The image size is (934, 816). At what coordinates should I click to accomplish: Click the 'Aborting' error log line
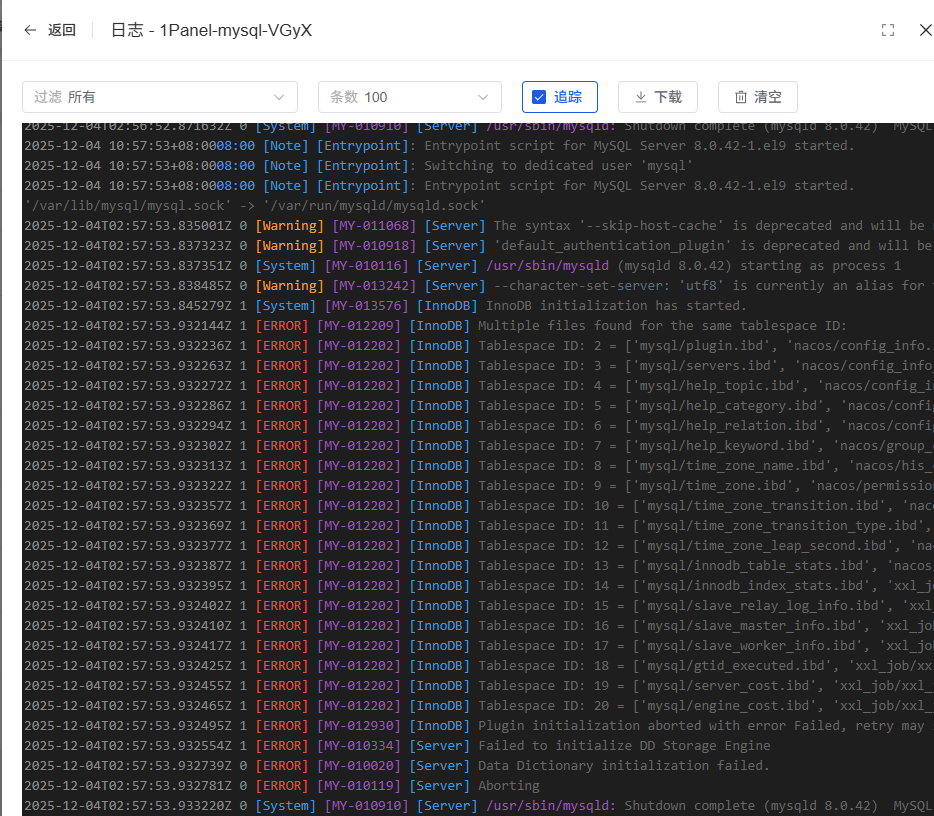tap(509, 785)
